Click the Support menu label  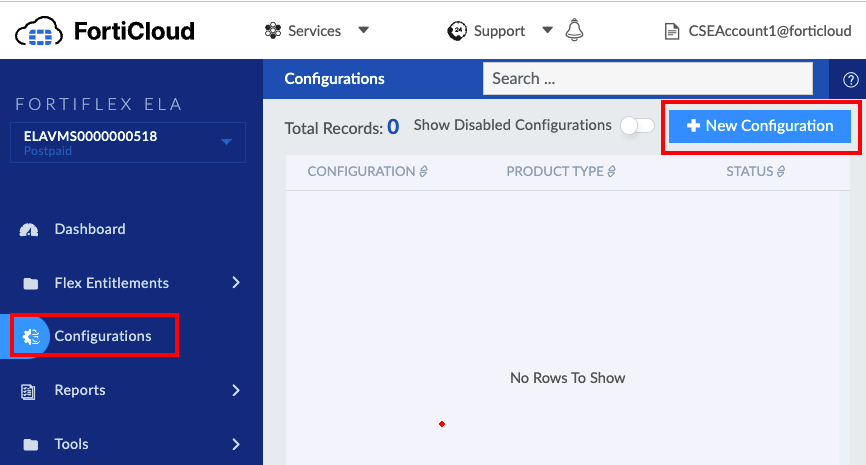[499, 31]
